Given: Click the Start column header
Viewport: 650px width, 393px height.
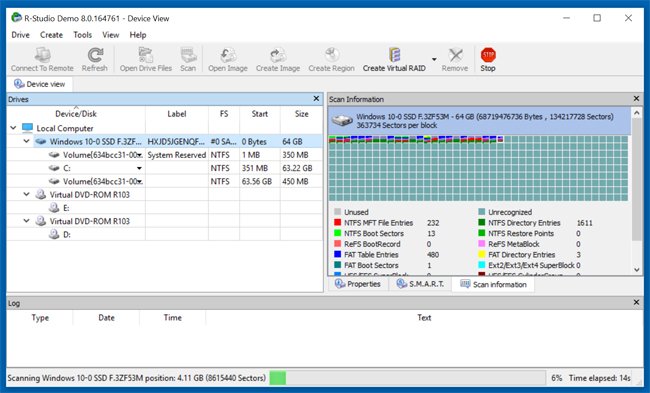Looking at the screenshot, I should tap(260, 114).
